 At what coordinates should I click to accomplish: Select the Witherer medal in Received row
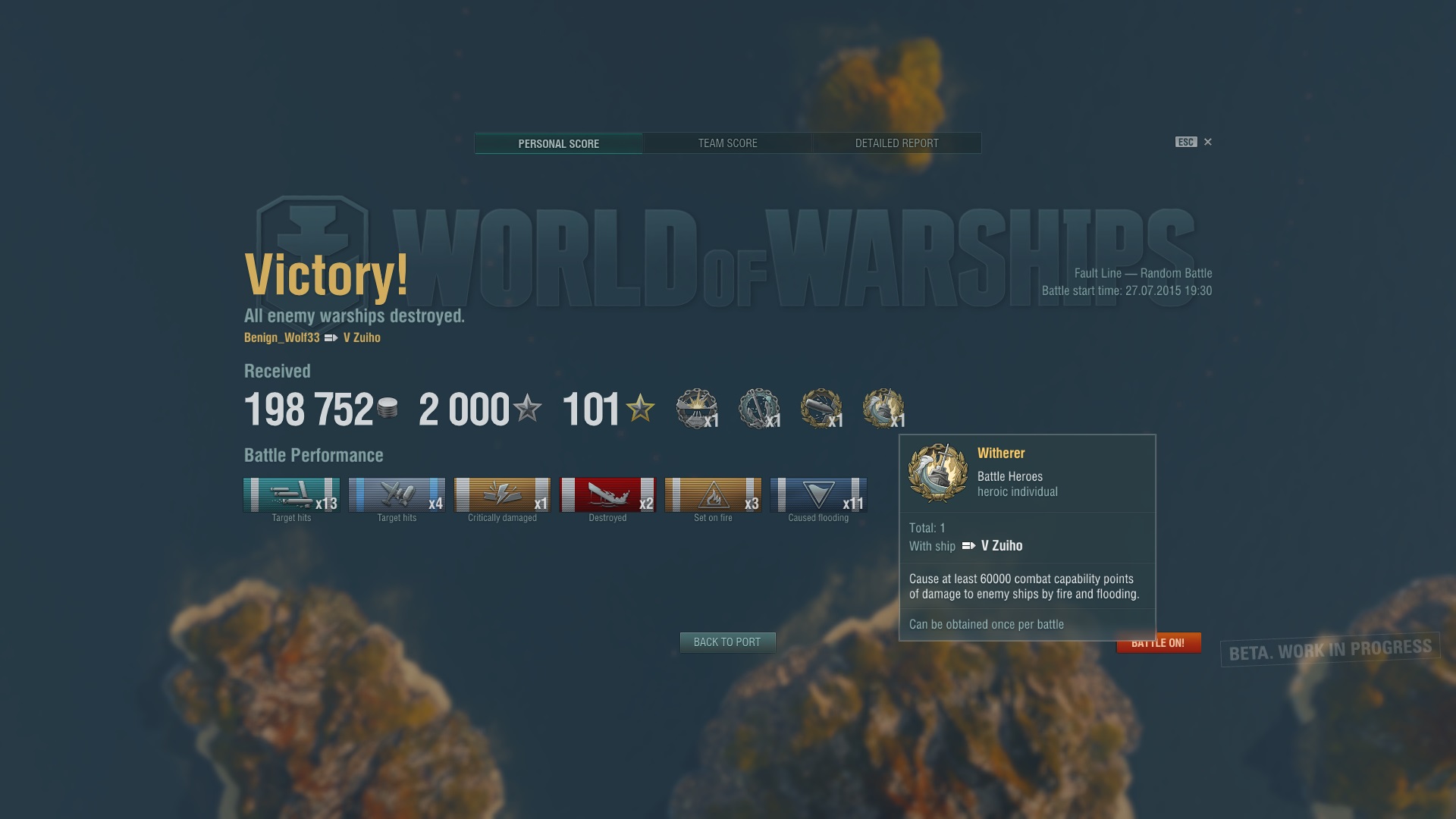click(883, 409)
